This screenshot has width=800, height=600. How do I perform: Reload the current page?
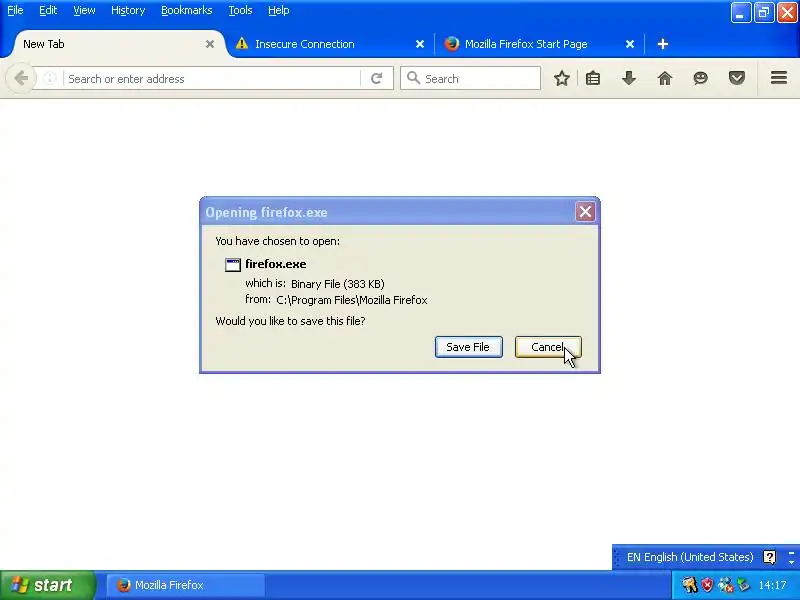click(377, 79)
